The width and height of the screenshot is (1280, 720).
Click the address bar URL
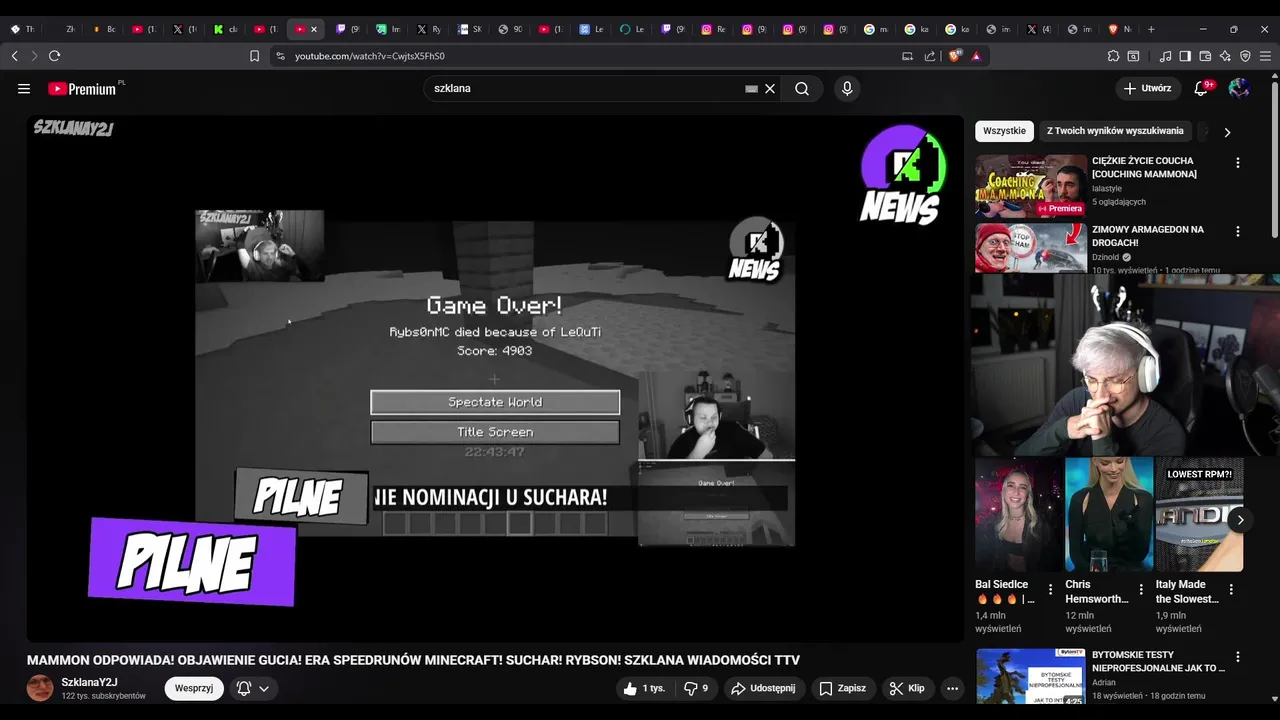point(370,56)
